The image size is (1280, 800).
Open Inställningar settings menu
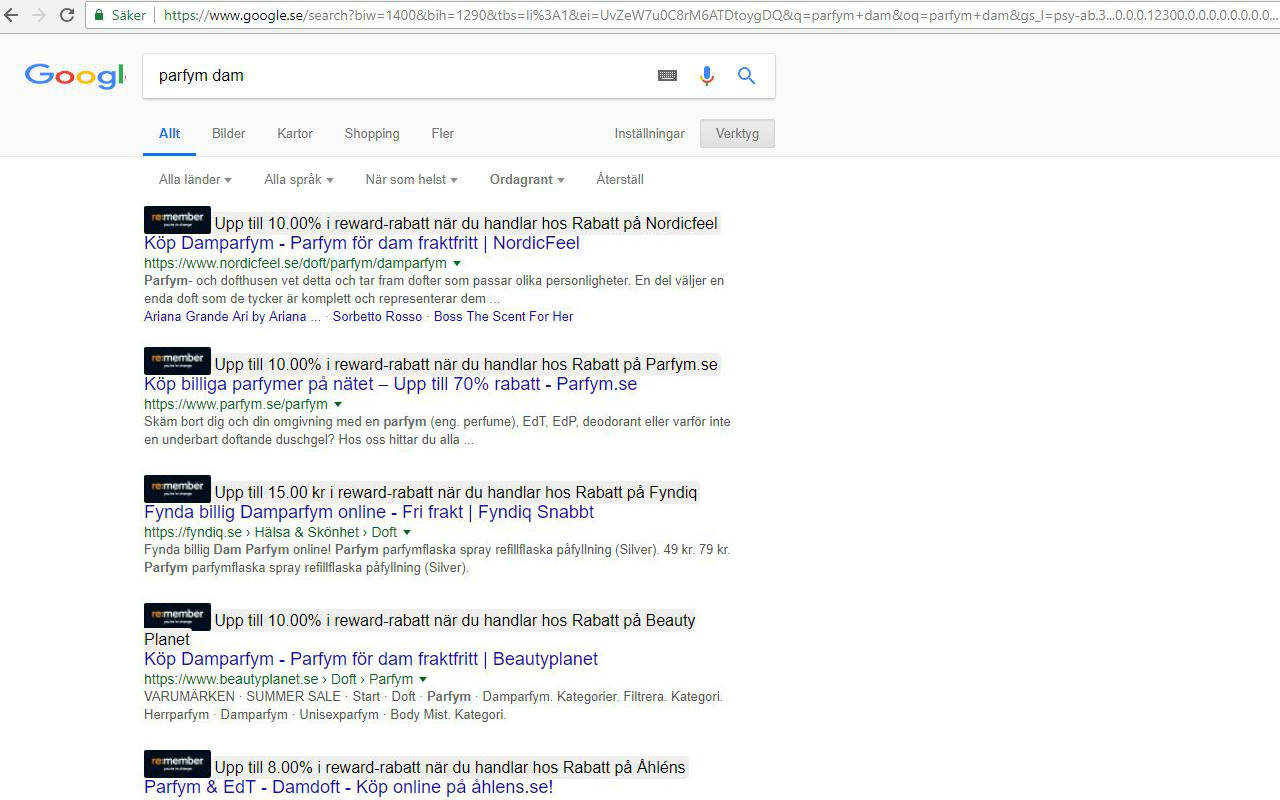pos(650,134)
